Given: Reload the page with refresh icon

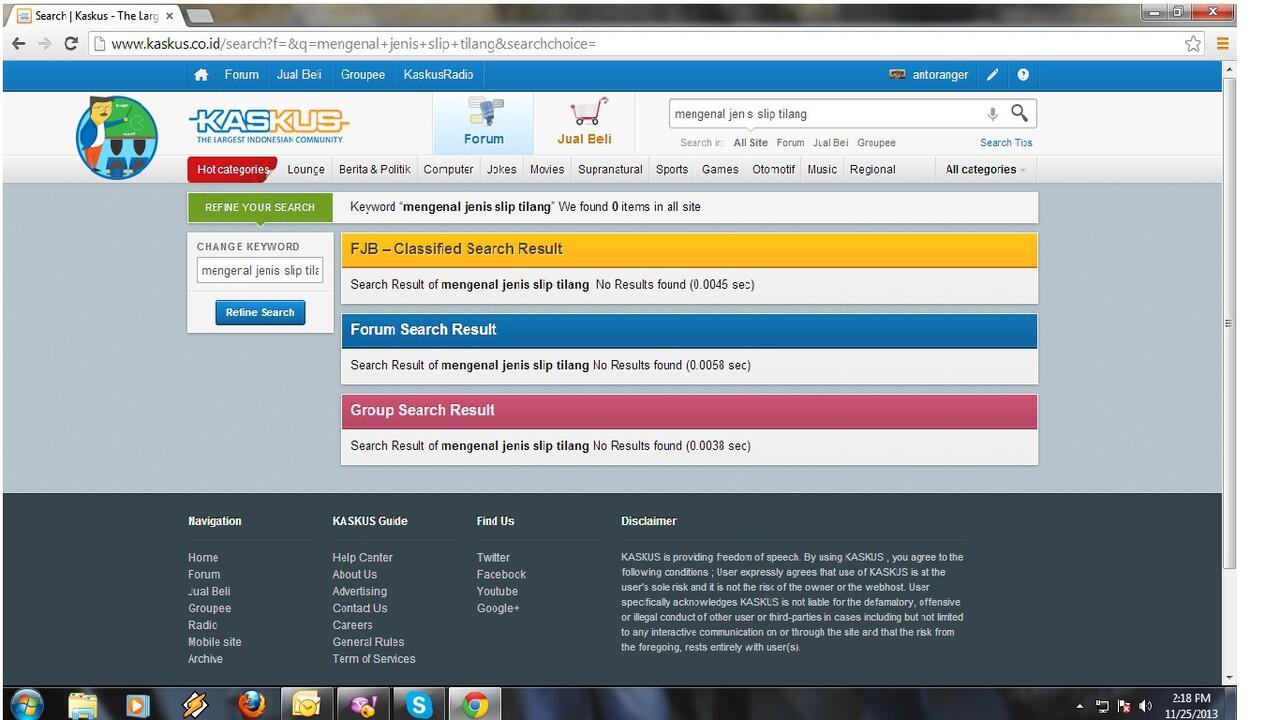Looking at the screenshot, I should [x=70, y=44].
